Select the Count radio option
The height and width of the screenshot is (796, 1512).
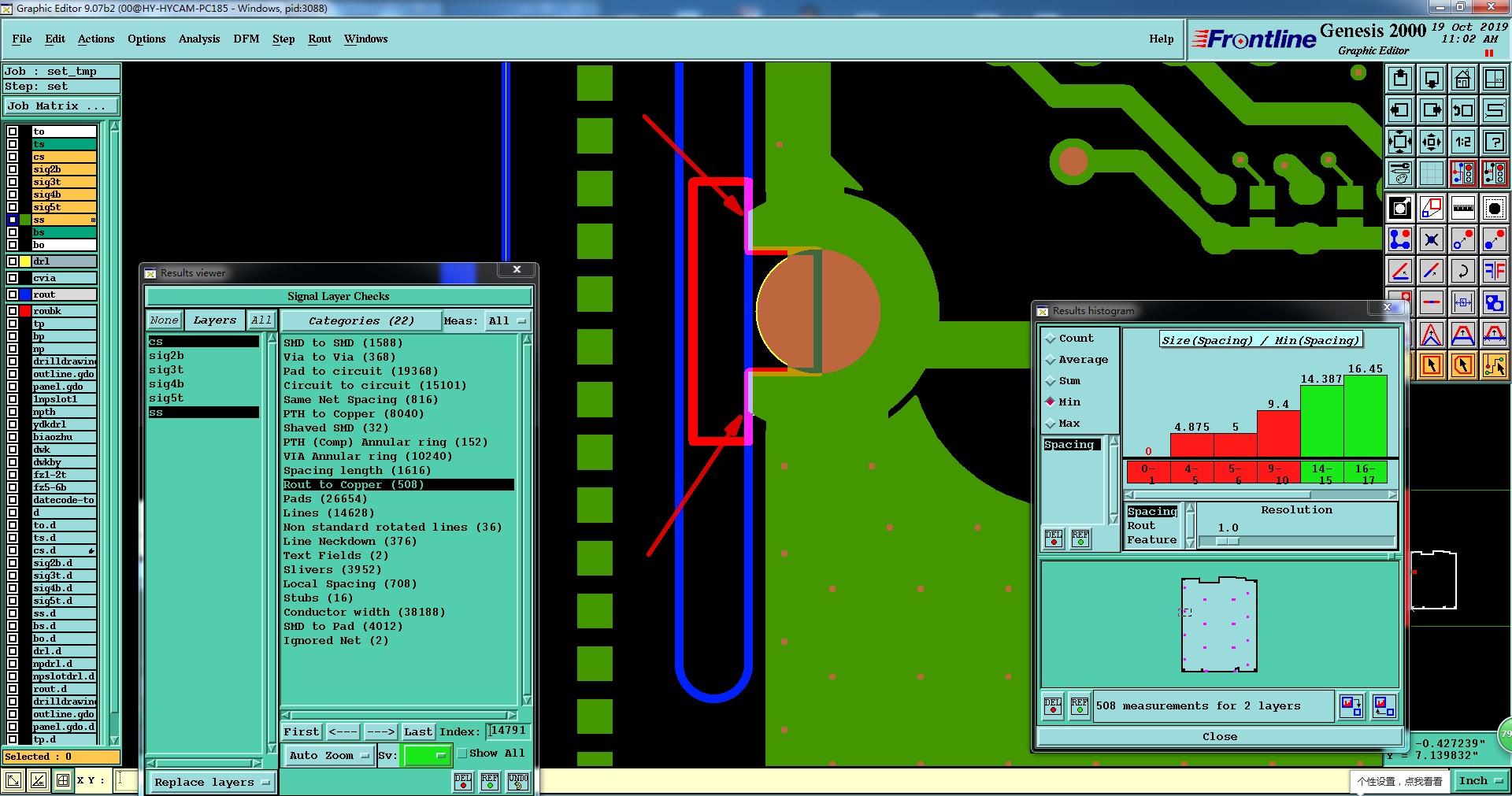tap(1051, 339)
